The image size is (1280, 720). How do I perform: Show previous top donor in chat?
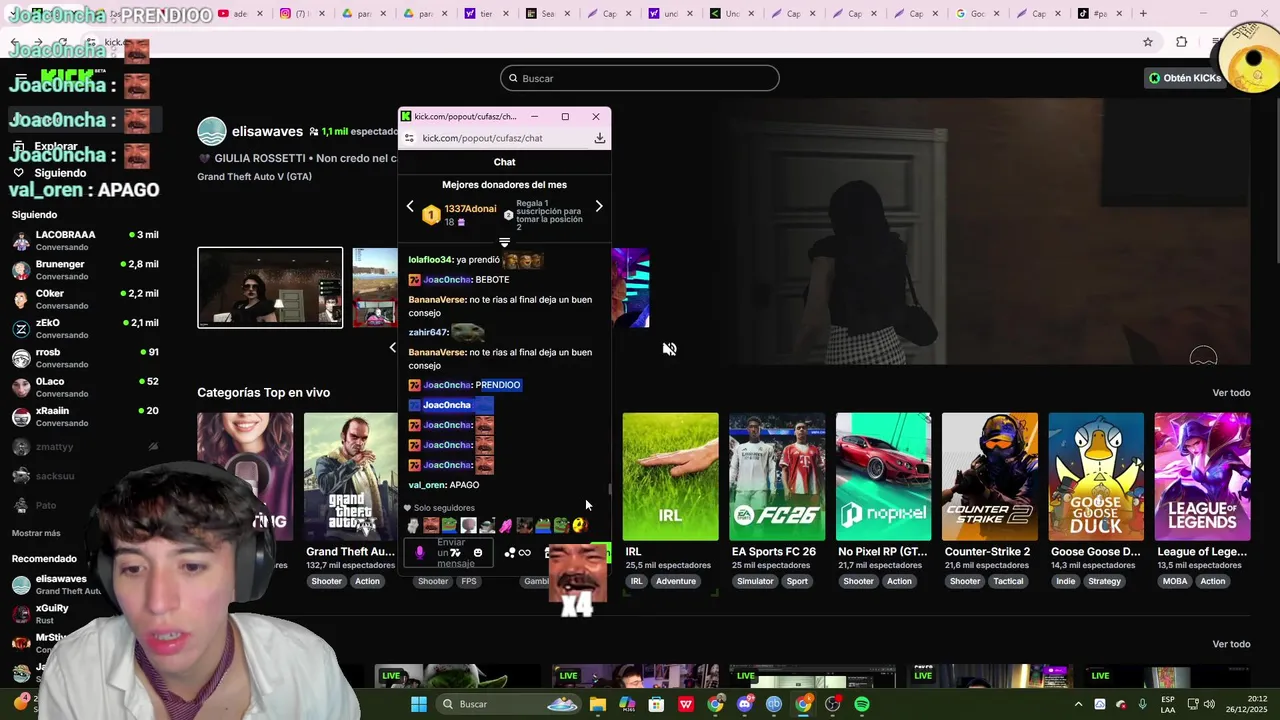pos(409,206)
